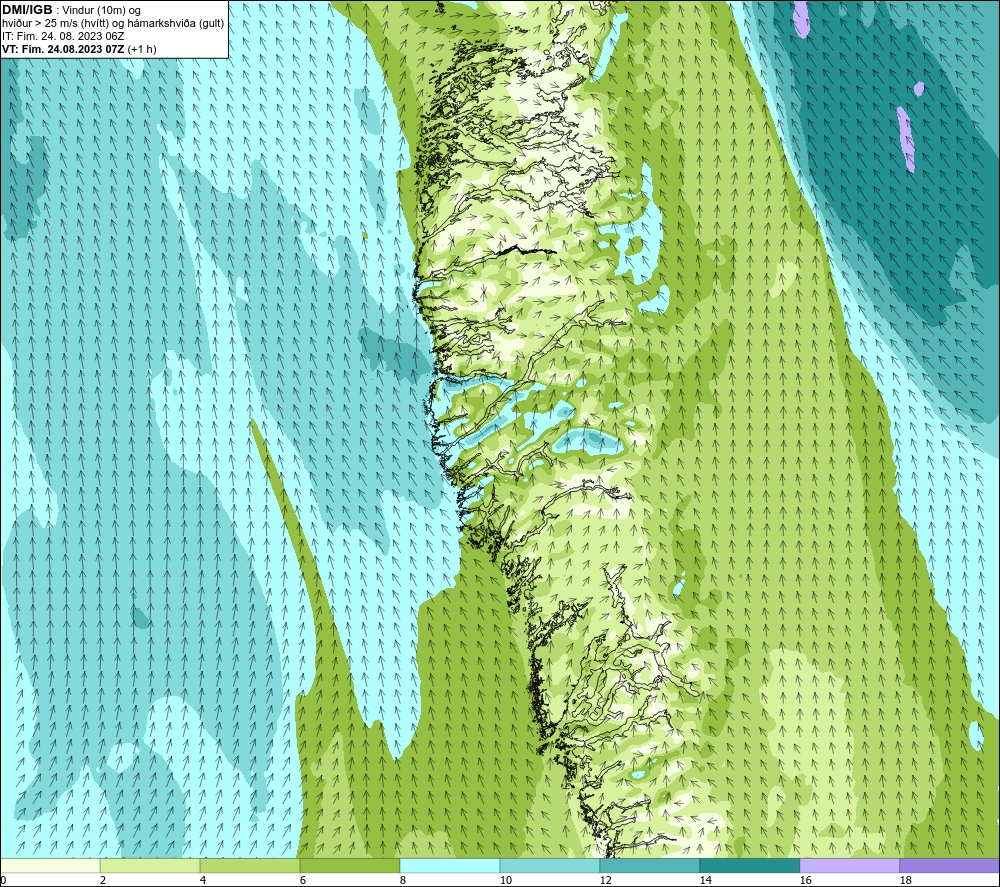Viewport: 1000px width, 887px height.
Task: Click the 'VT: Fim. 24.08.2023 07Z (+1 h)' line
Action: (x=79, y=49)
